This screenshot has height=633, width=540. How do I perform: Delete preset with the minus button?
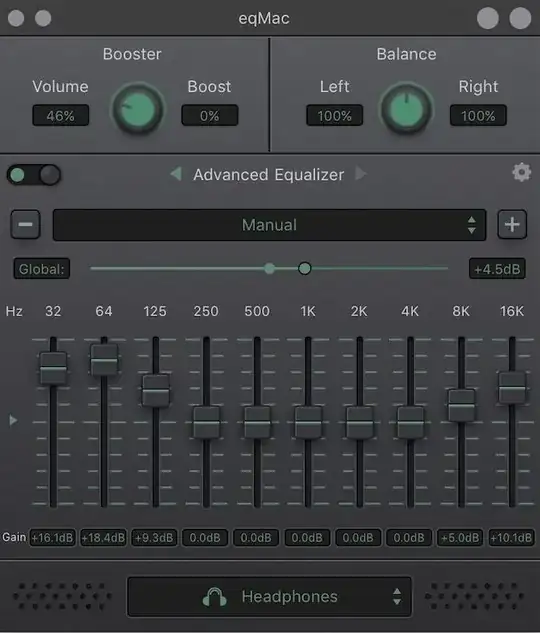25,224
